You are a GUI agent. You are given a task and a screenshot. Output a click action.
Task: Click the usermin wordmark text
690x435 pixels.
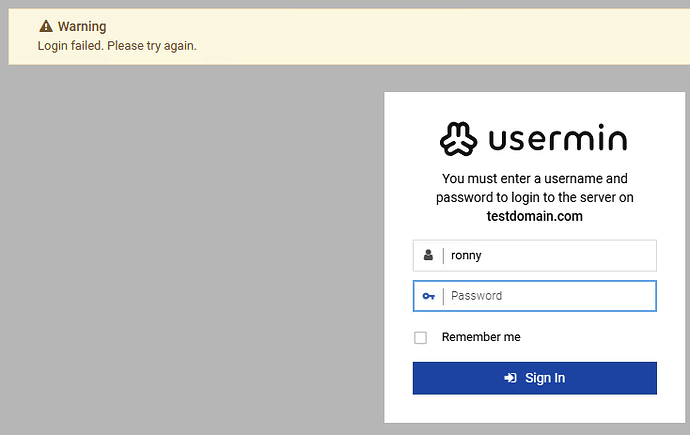558,138
